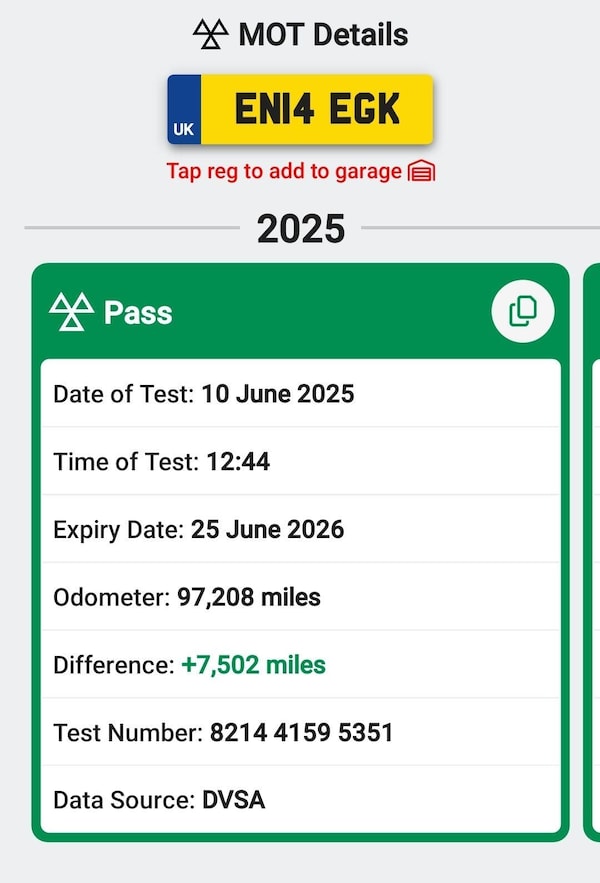Viewport: 600px width, 883px height.
Task: Click the 'Tap reg to add to garage' link
Action: tap(284, 171)
